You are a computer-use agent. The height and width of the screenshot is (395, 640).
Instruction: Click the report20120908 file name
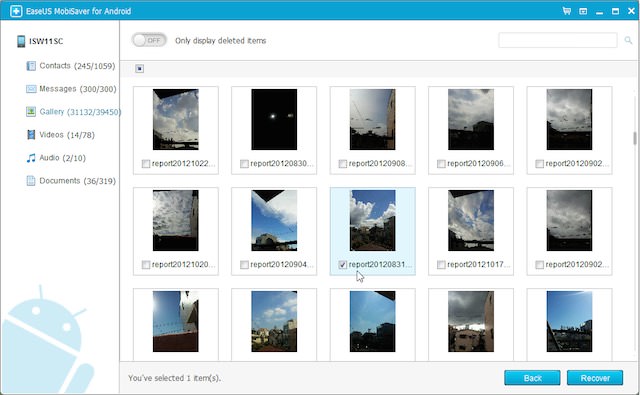coord(380,164)
